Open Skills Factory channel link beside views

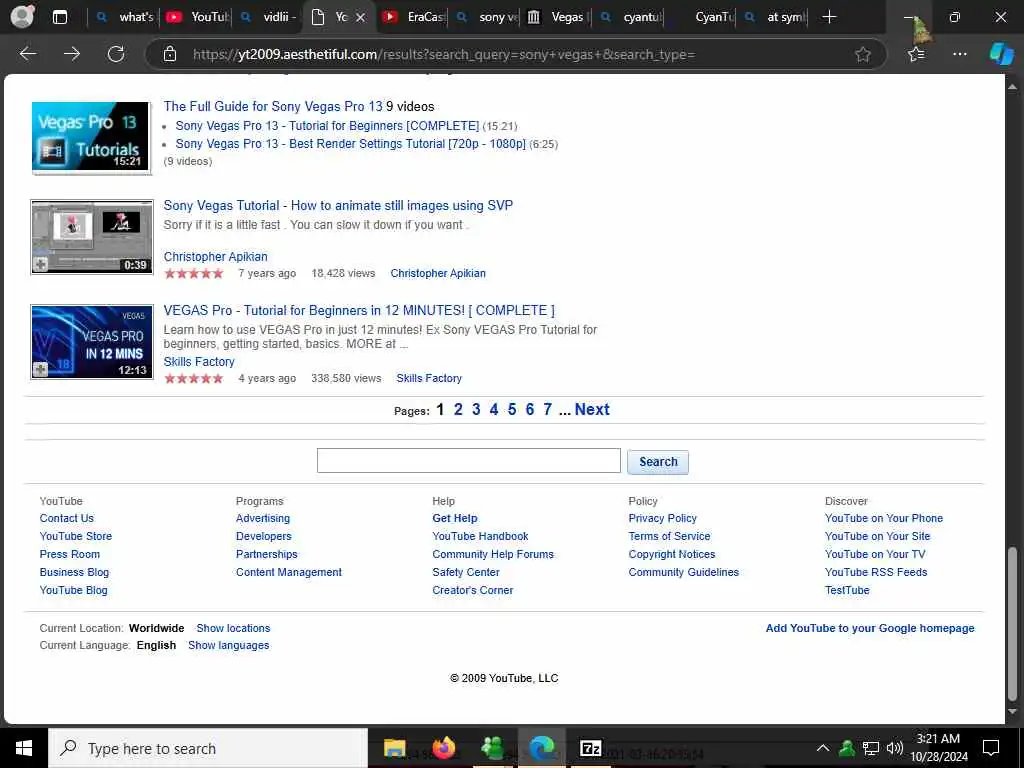(429, 378)
